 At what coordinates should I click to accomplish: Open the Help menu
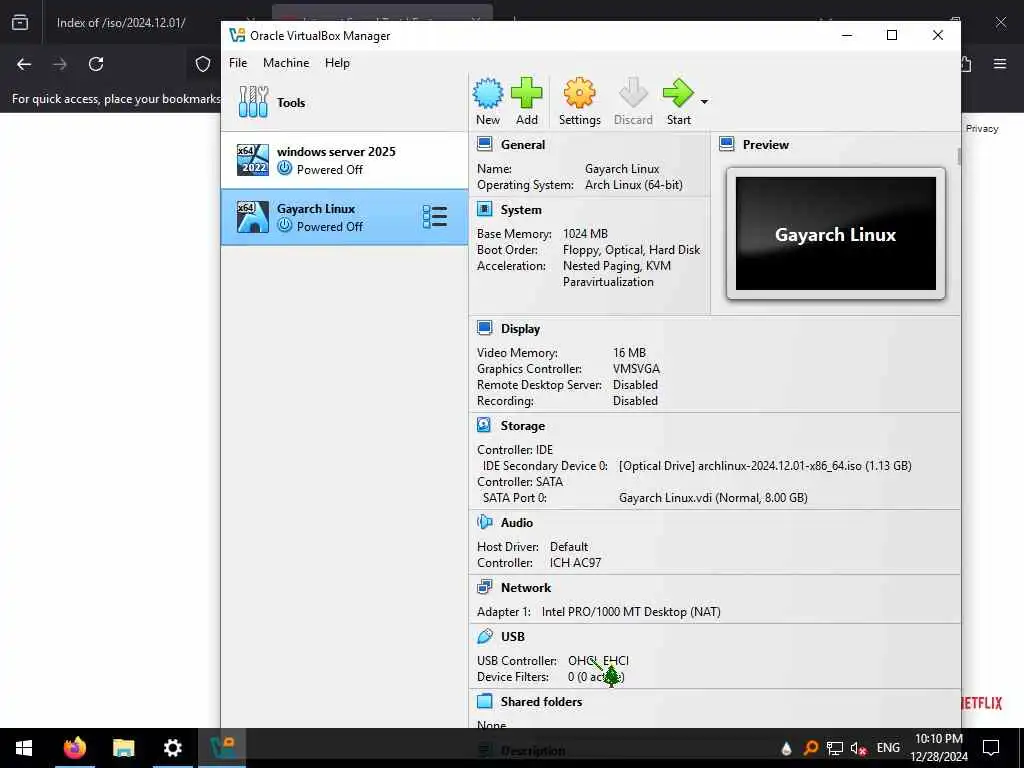pos(337,63)
